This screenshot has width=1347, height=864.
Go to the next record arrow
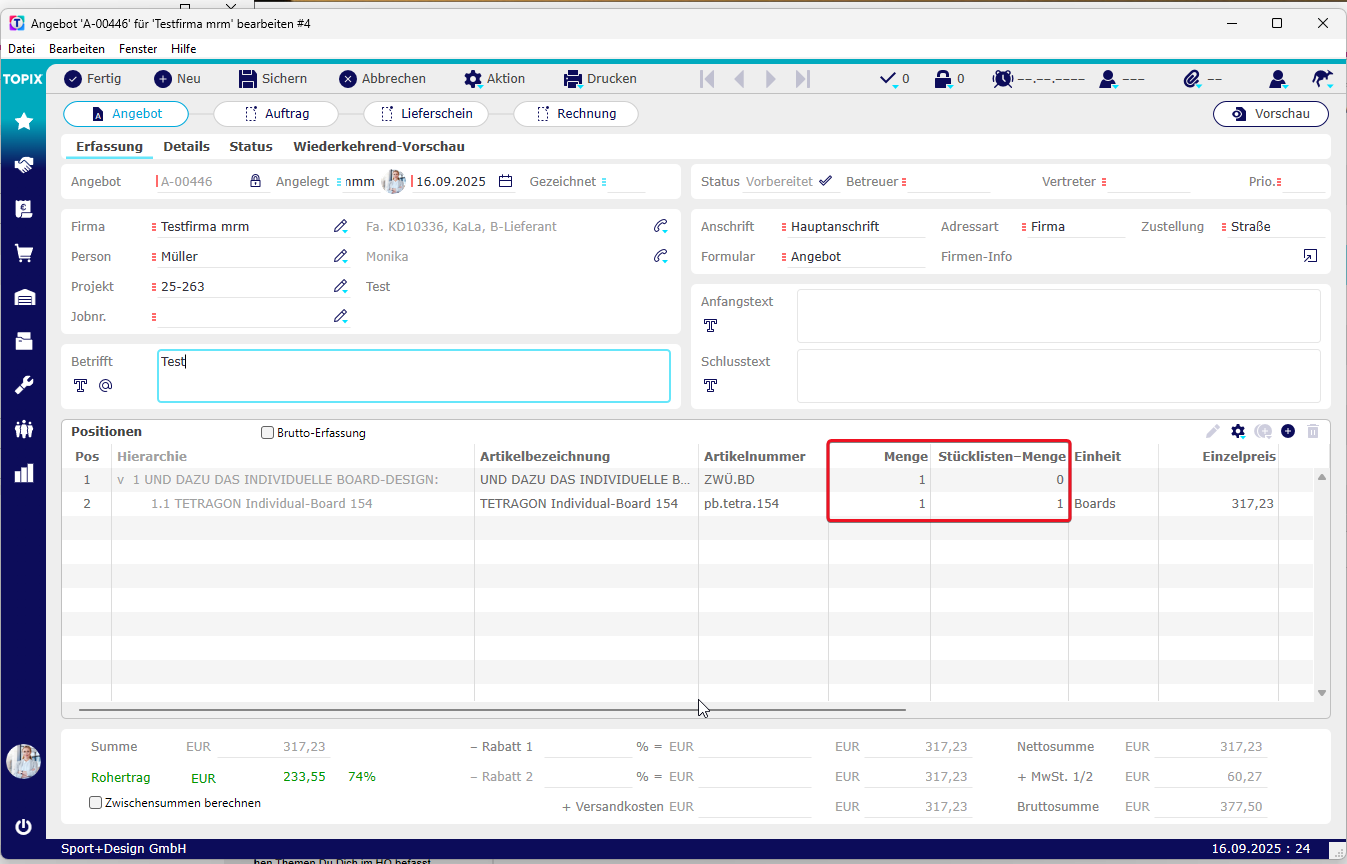click(x=771, y=79)
